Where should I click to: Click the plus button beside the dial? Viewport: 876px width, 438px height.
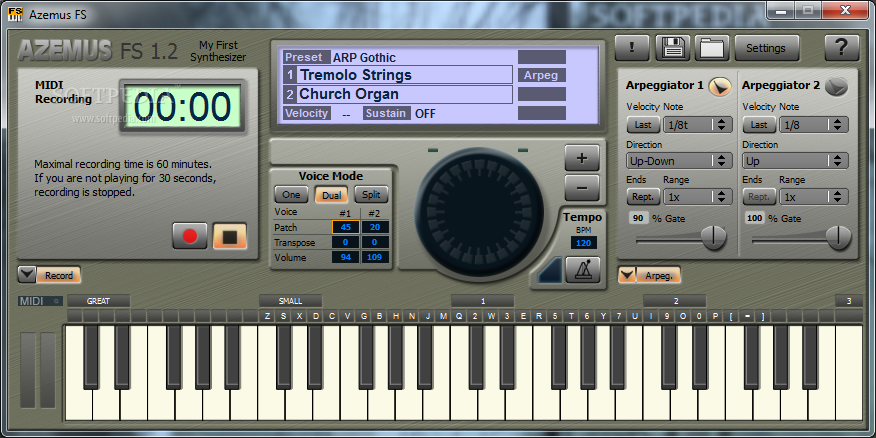(x=582, y=158)
